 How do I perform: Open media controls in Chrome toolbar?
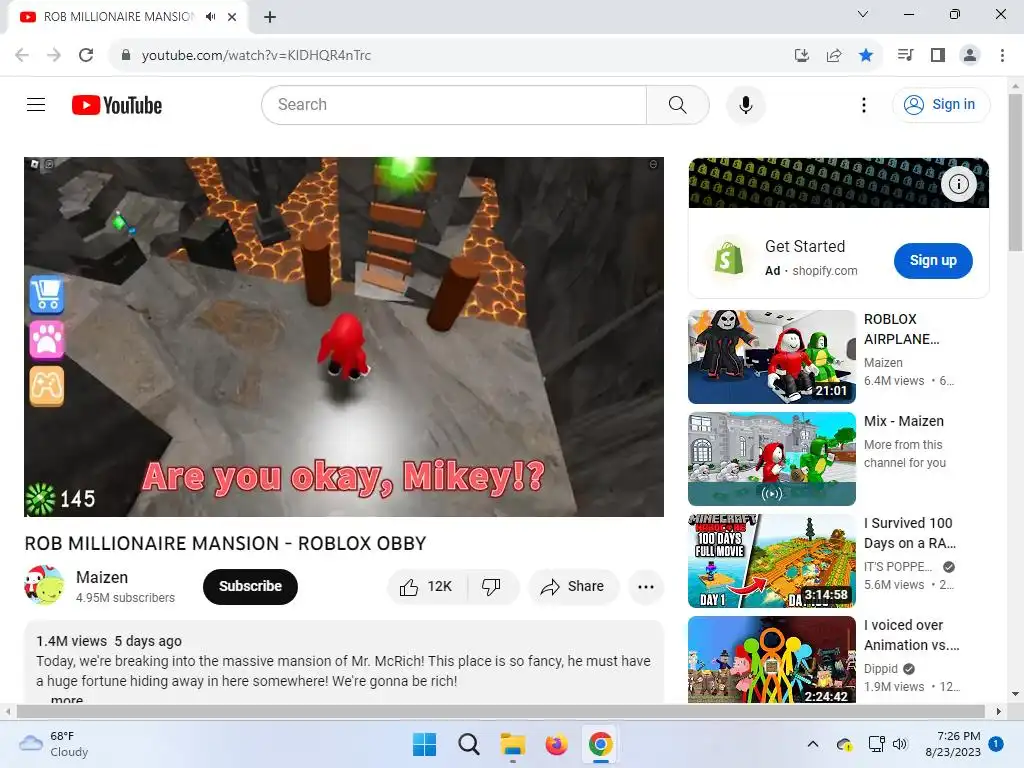(x=905, y=55)
